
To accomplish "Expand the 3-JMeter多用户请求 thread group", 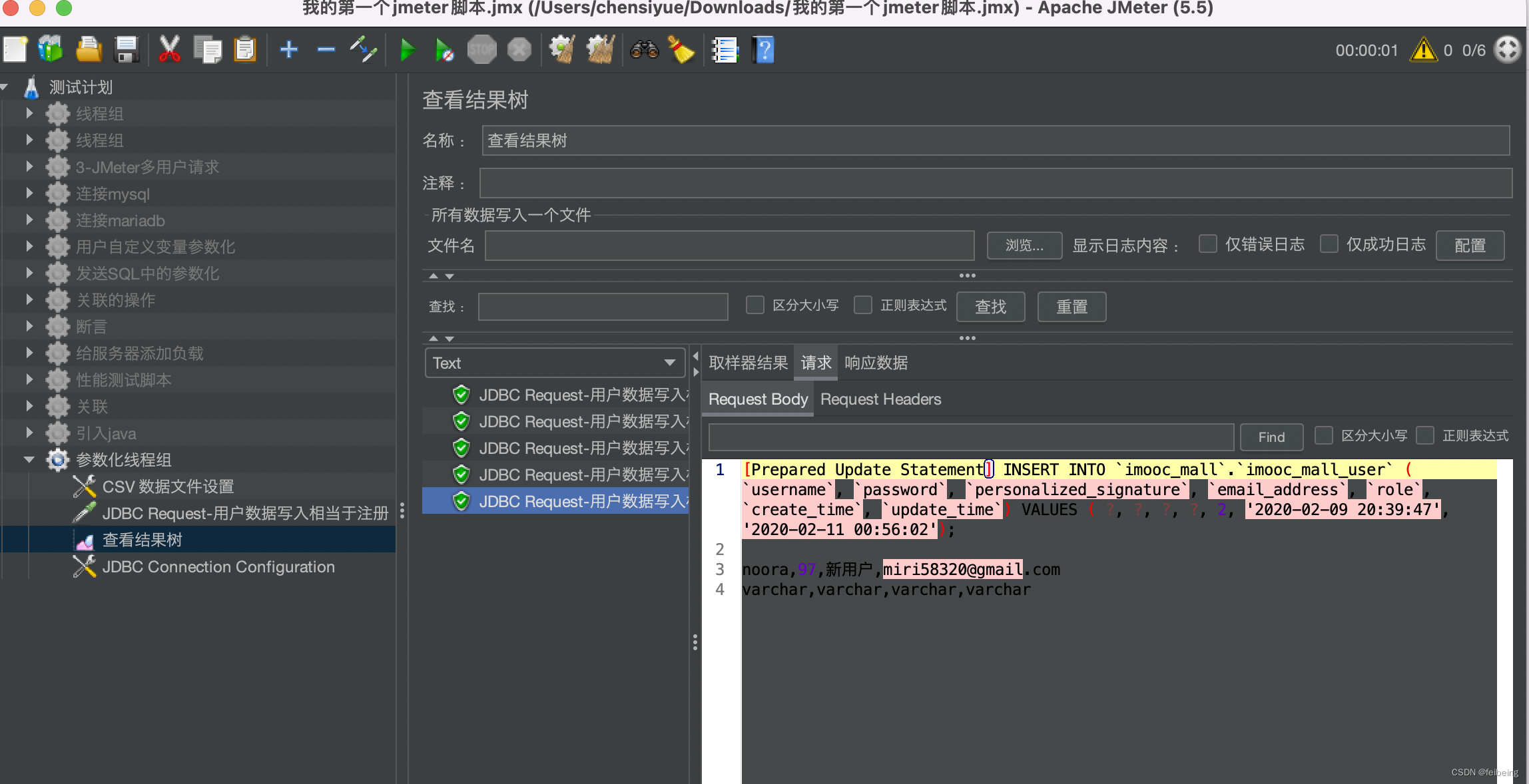I will point(29,166).
